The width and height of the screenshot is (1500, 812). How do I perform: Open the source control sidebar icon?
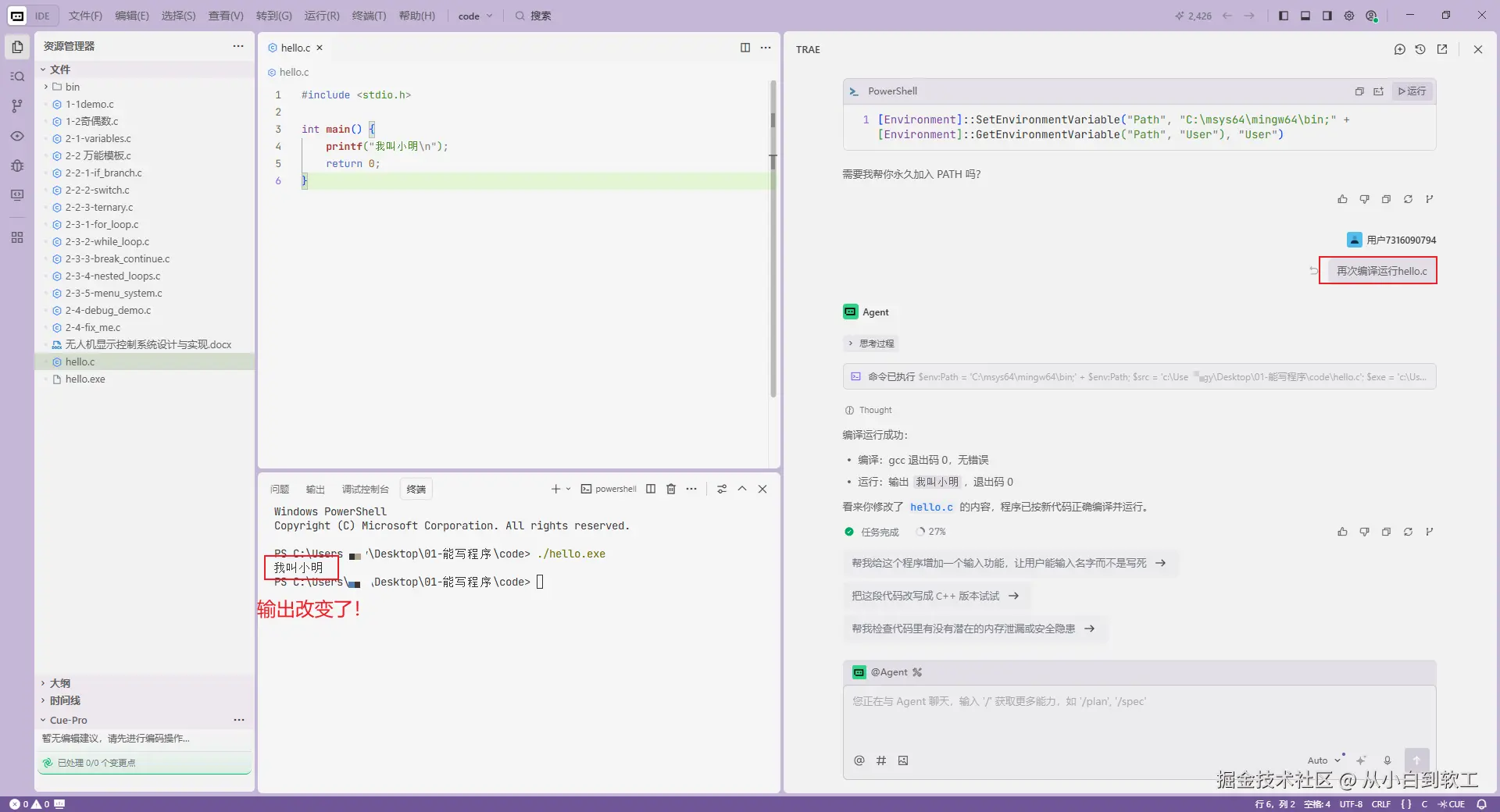tap(17, 106)
